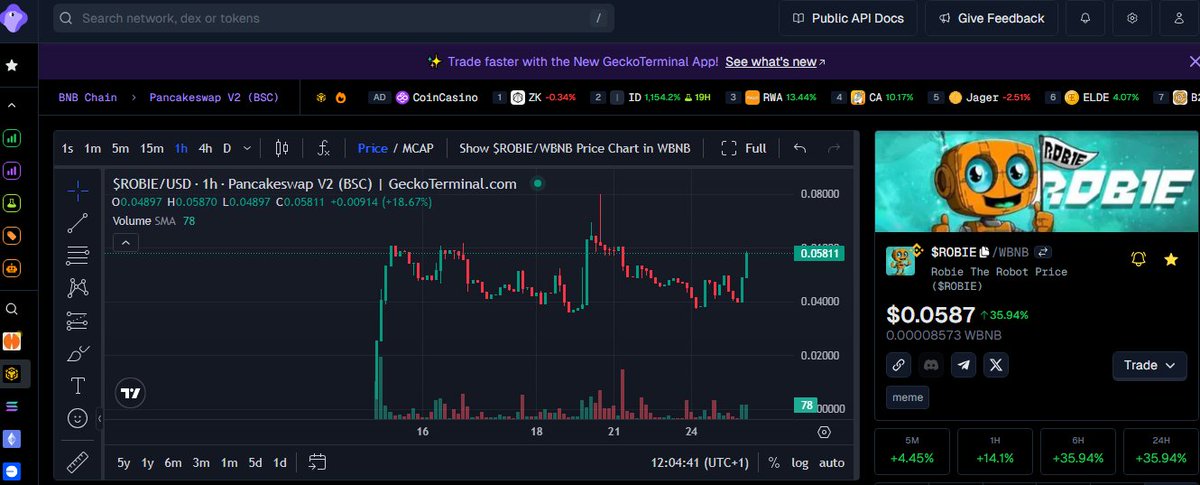1200x485 pixels.
Task: Open chart axis settings gear
Action: coord(824,432)
